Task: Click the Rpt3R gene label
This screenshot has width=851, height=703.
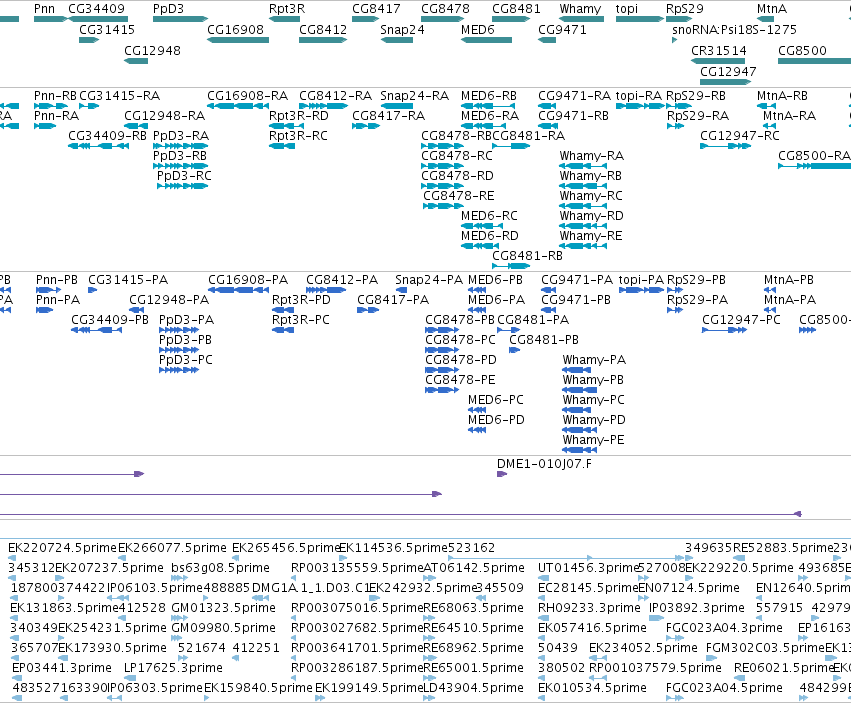Action: tap(287, 9)
